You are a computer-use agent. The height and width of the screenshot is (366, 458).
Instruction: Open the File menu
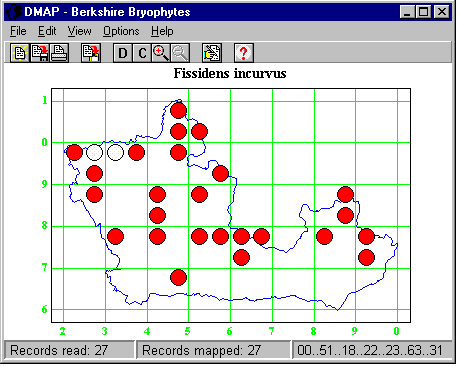pos(18,31)
